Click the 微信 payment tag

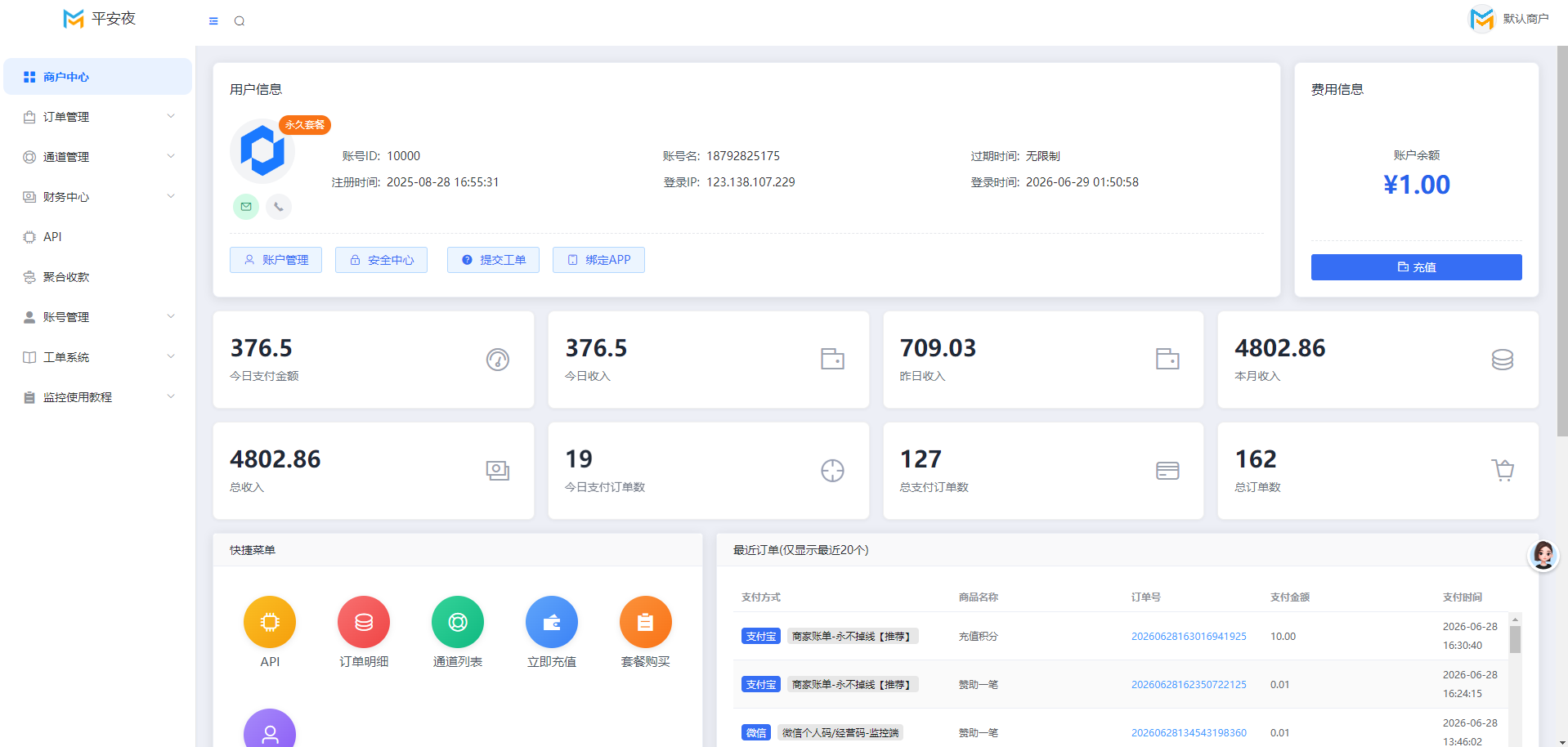[756, 733]
